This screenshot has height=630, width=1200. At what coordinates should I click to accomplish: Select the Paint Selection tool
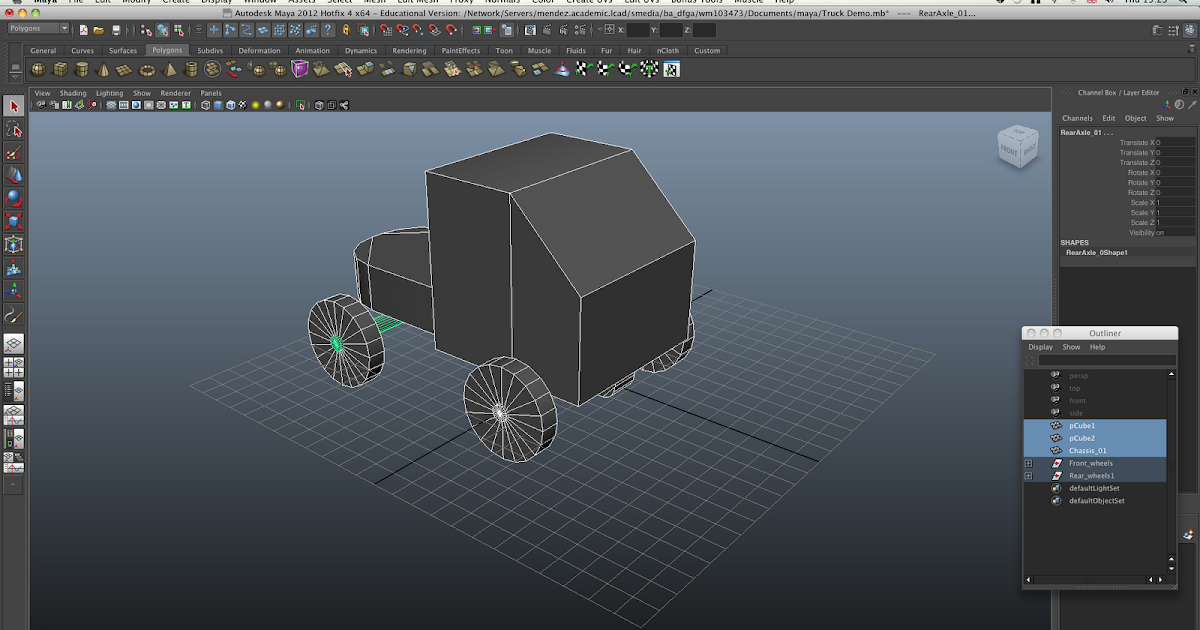pyautogui.click(x=13, y=153)
